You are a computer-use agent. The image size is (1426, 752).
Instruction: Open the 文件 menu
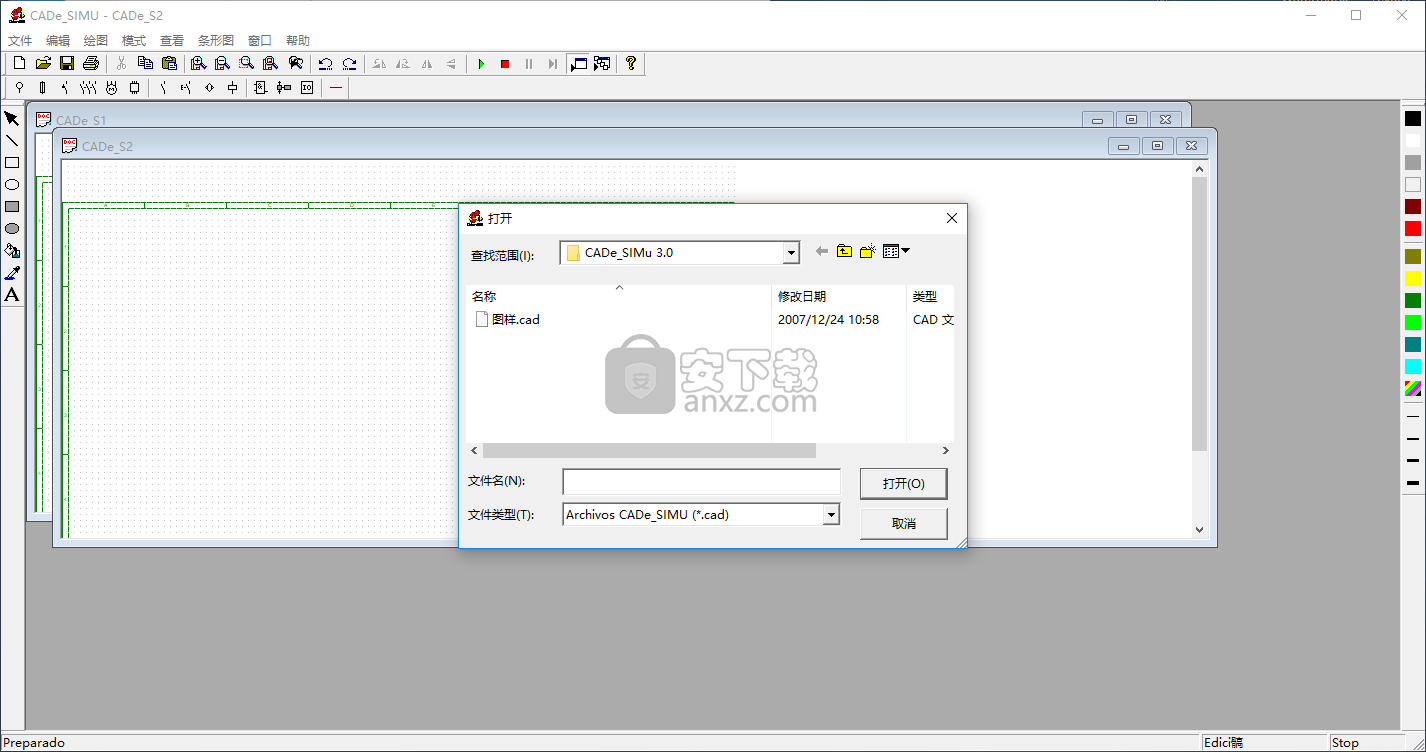tap(20, 41)
